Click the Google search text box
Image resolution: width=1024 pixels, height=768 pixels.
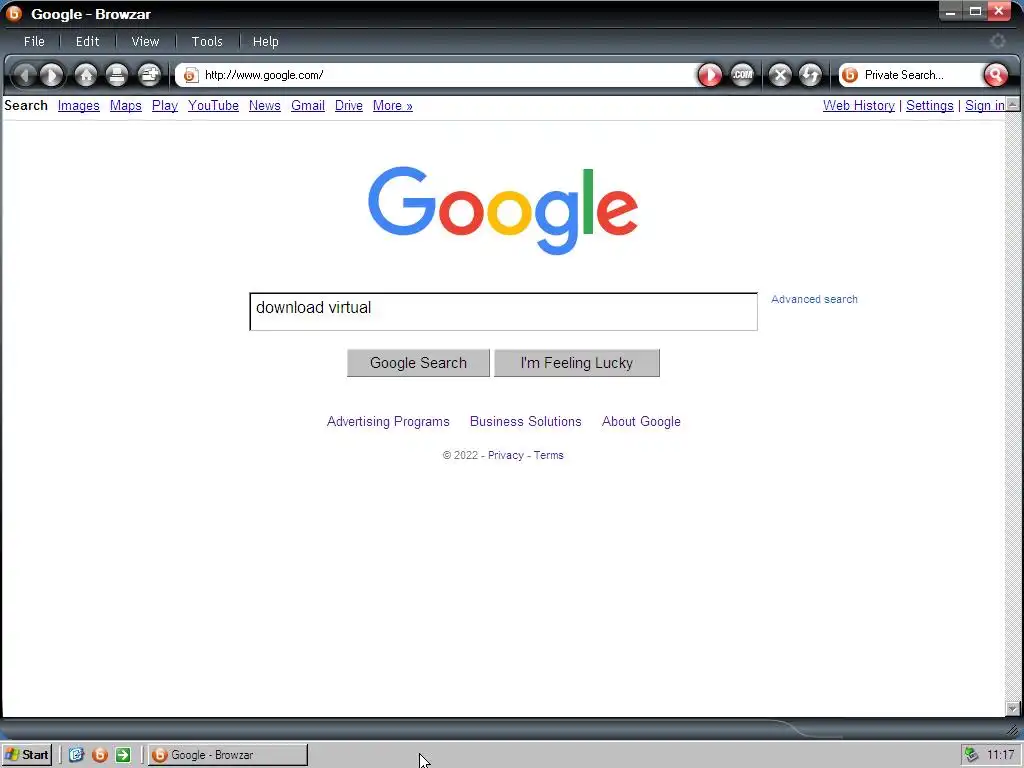(x=504, y=312)
